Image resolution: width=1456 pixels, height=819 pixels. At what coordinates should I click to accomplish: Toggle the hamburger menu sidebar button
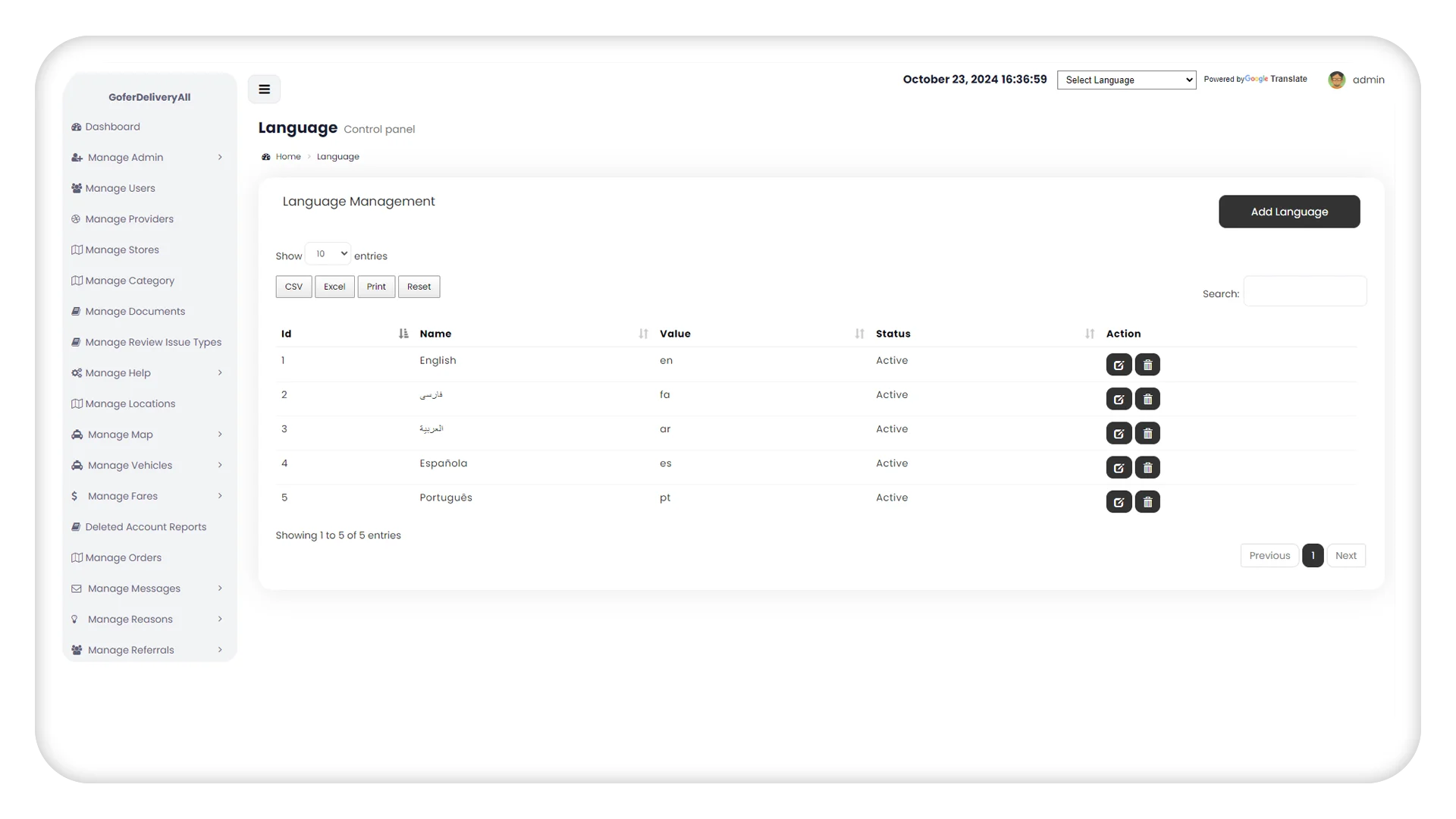click(264, 89)
